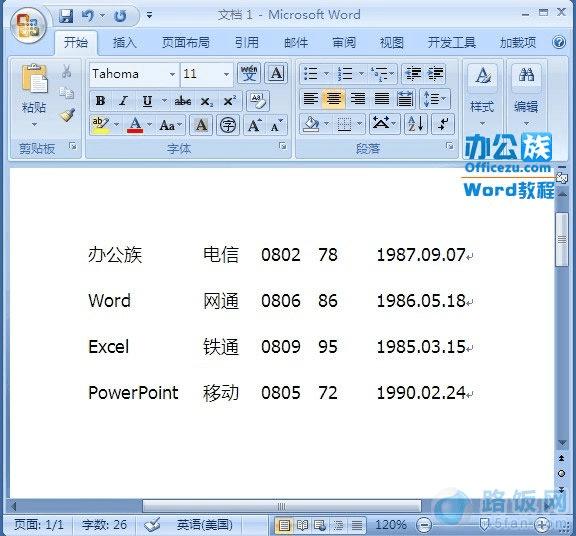Viewport: 576px width, 536px height.
Task: Apply distributed alignment
Action: pos(404,99)
